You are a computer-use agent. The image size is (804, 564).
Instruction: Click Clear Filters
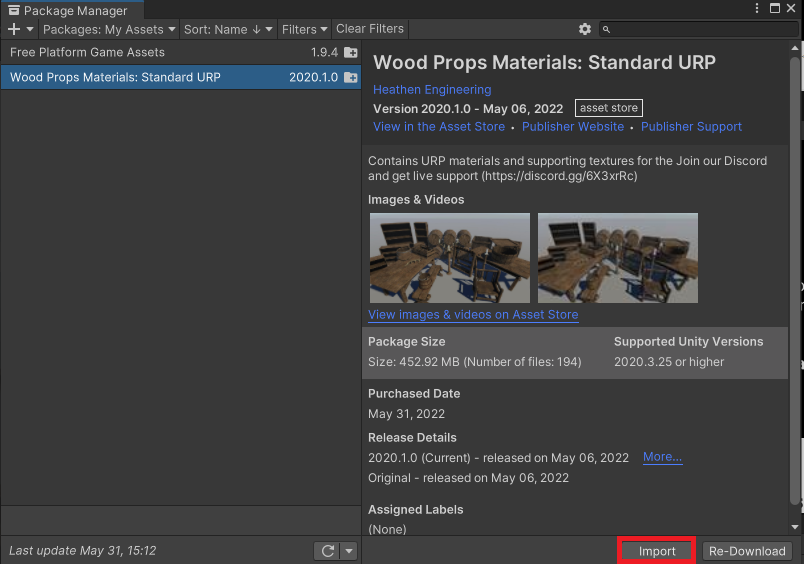pyautogui.click(x=370, y=29)
